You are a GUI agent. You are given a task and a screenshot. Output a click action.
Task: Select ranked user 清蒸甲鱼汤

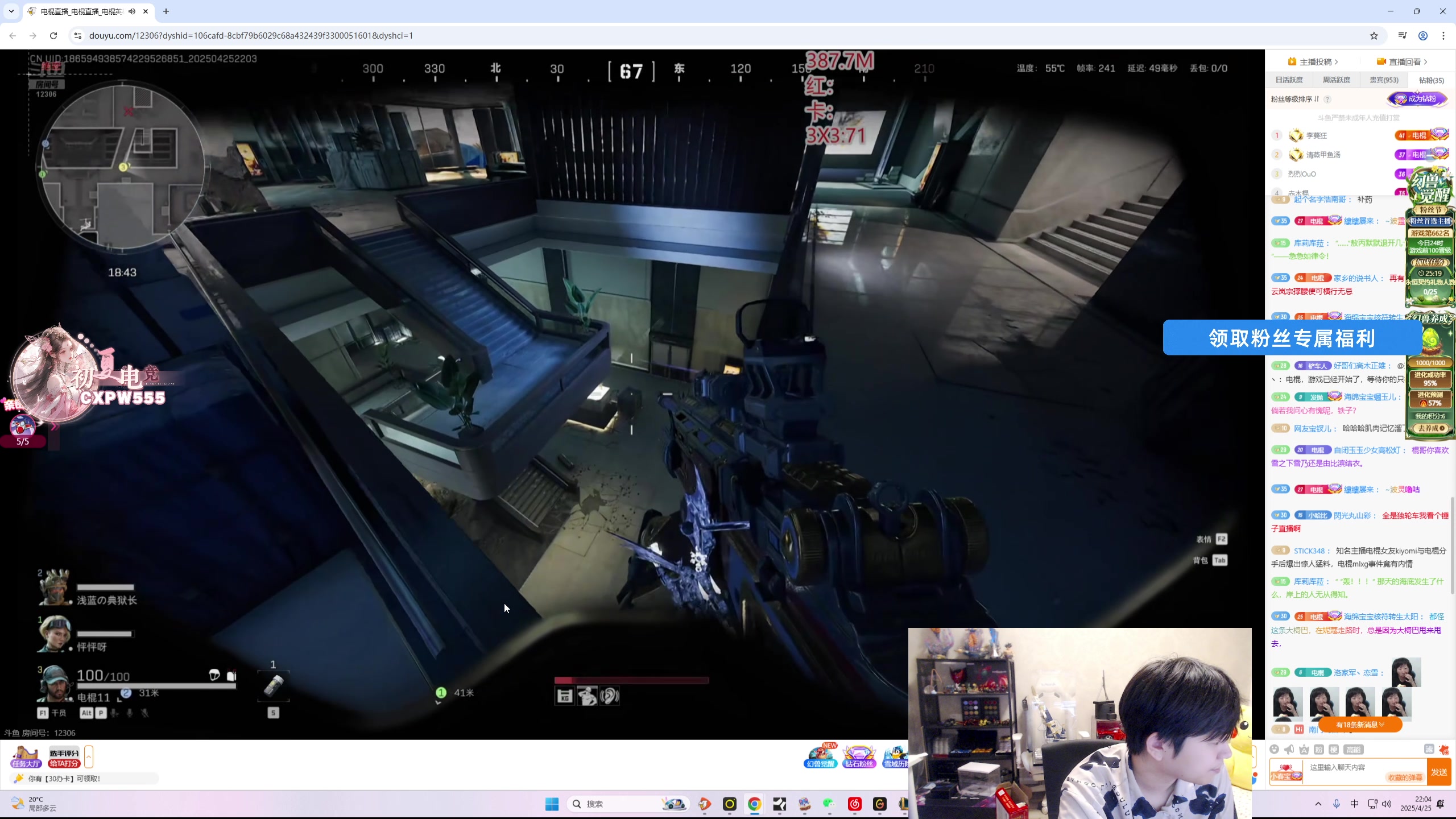click(x=1323, y=155)
